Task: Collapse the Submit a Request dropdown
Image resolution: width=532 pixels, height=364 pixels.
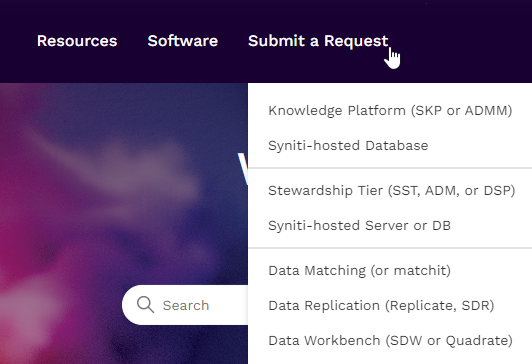Action: (x=318, y=41)
